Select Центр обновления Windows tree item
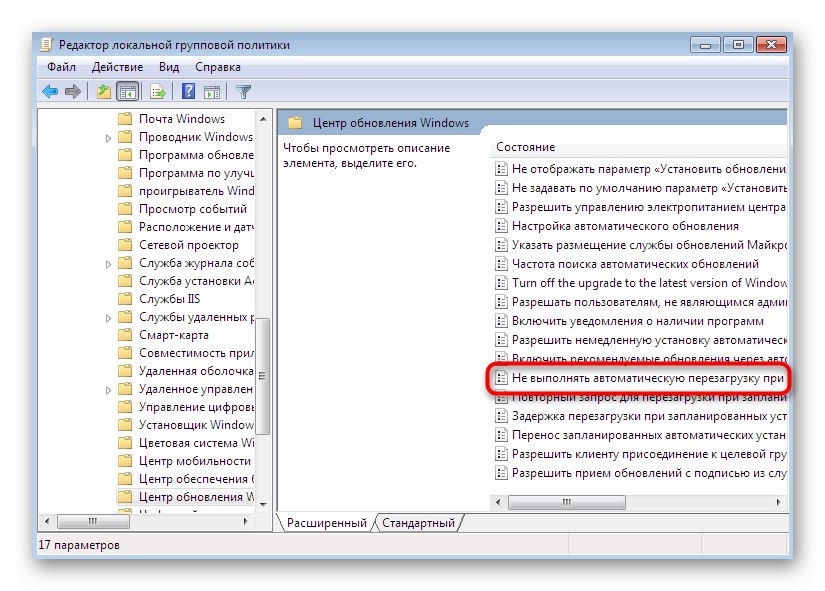825x591 pixels. pos(196,497)
